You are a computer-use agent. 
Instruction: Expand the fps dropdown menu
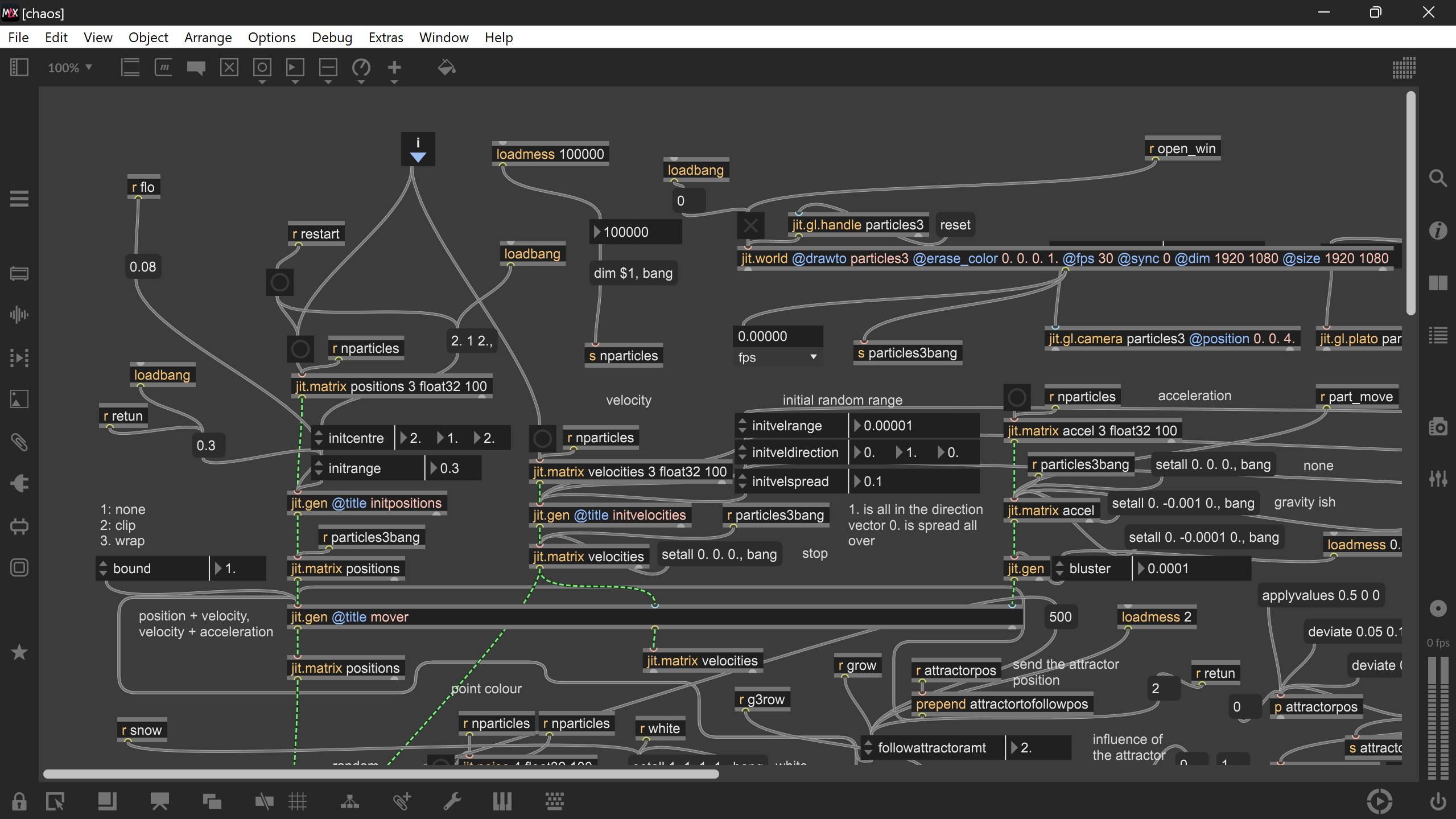pos(778,357)
